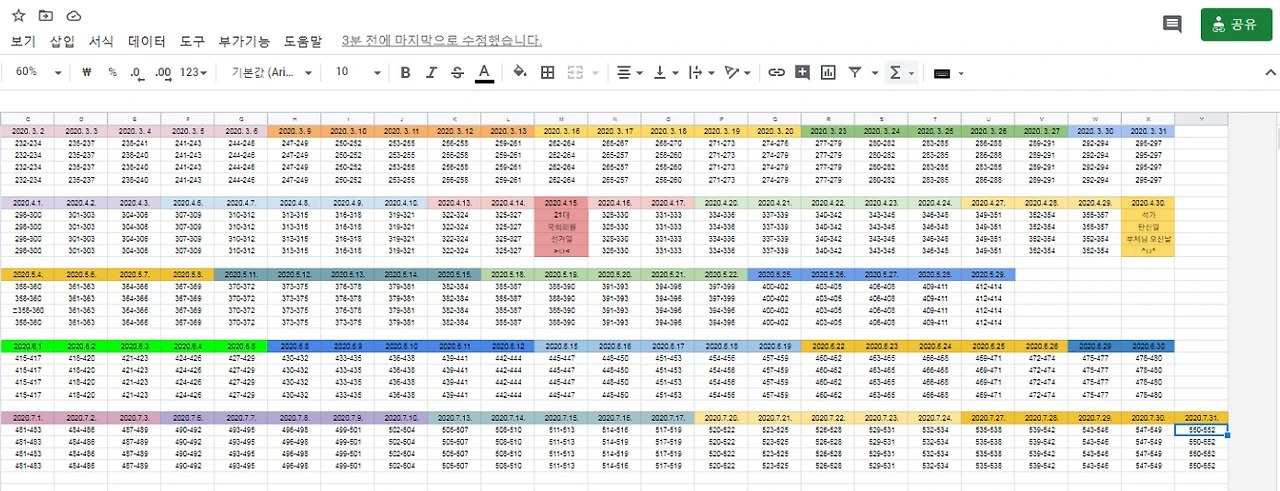Open the last-edit link reading 3분 전에 마지막으로 수정했습니다

pyautogui.click(x=442, y=41)
